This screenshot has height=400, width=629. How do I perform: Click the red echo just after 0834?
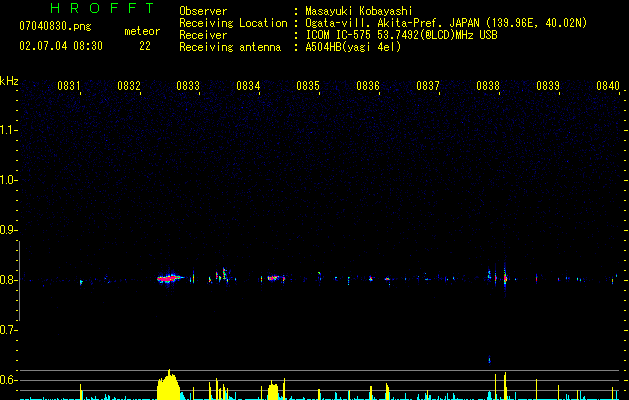tap(274, 278)
